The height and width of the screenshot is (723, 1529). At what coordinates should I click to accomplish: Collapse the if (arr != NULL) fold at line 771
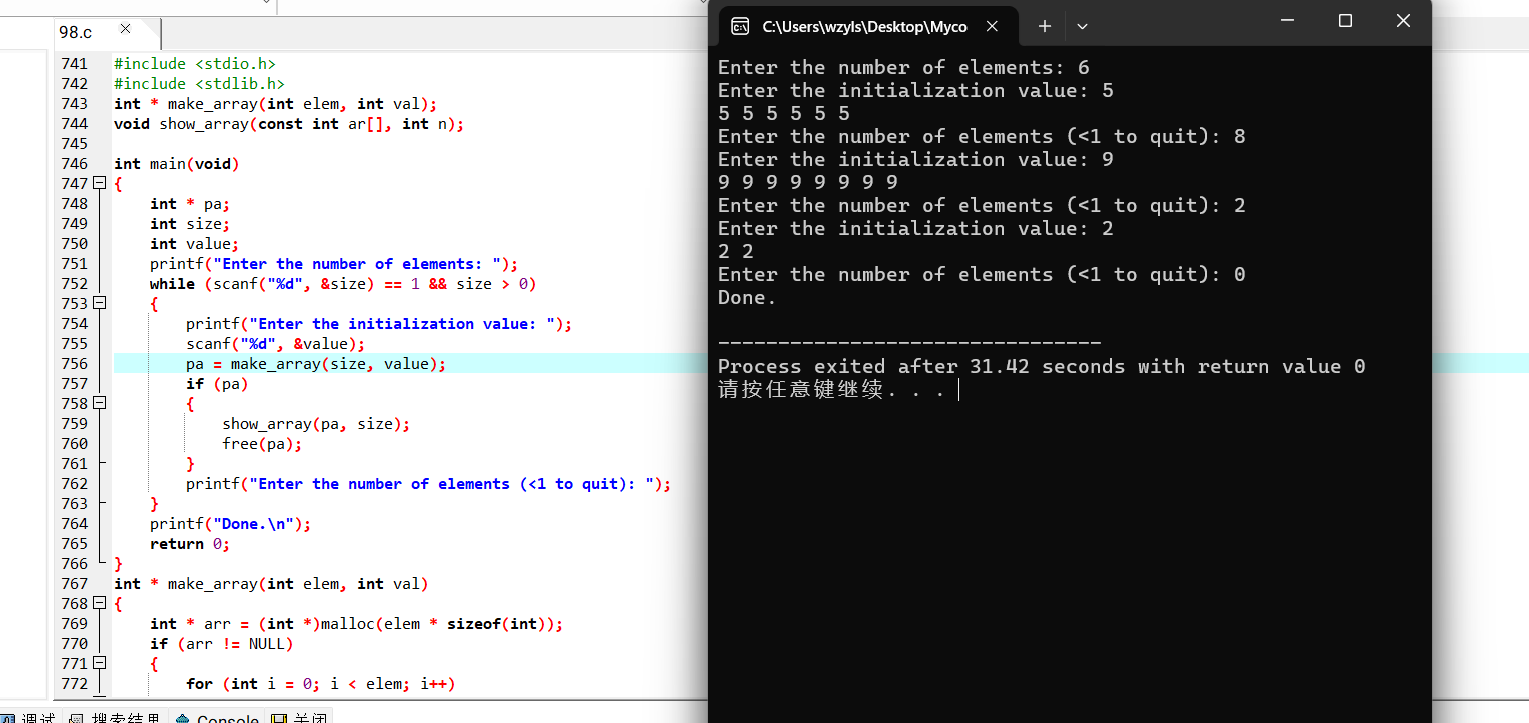99,664
